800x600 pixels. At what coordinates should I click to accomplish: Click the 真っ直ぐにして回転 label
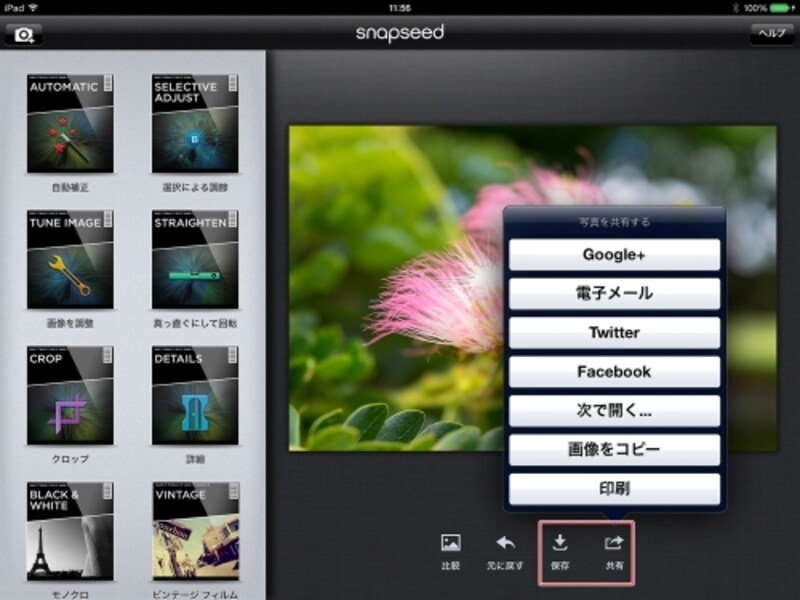(195, 323)
